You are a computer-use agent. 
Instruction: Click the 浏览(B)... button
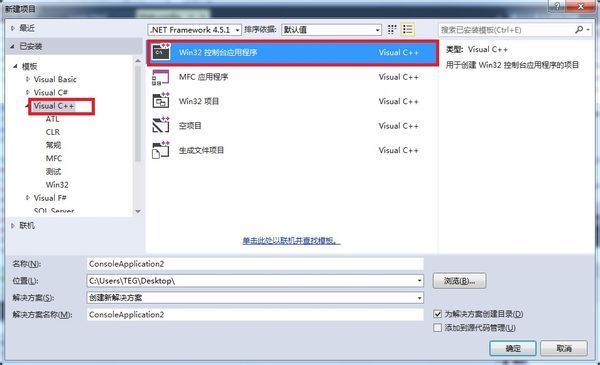tap(460, 281)
